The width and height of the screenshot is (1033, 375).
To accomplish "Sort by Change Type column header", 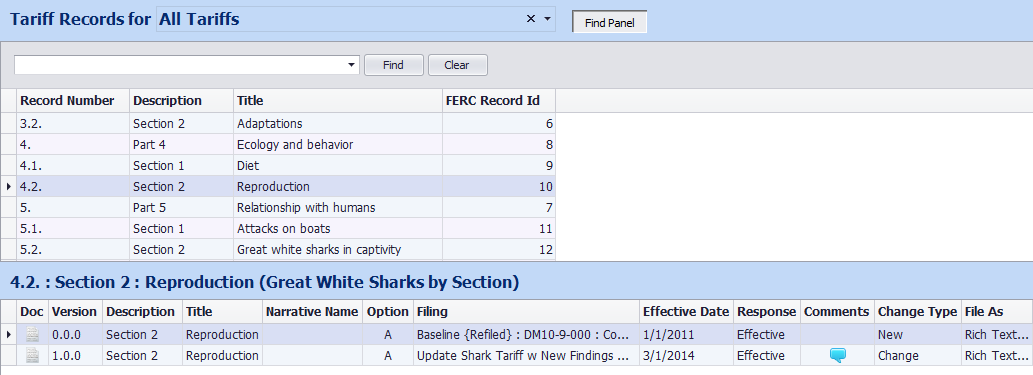I will click(918, 312).
